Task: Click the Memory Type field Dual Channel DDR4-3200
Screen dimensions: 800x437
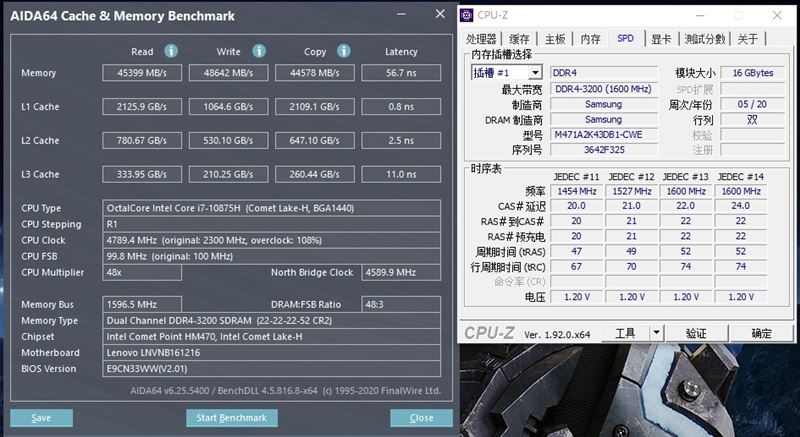Action: [x=271, y=320]
